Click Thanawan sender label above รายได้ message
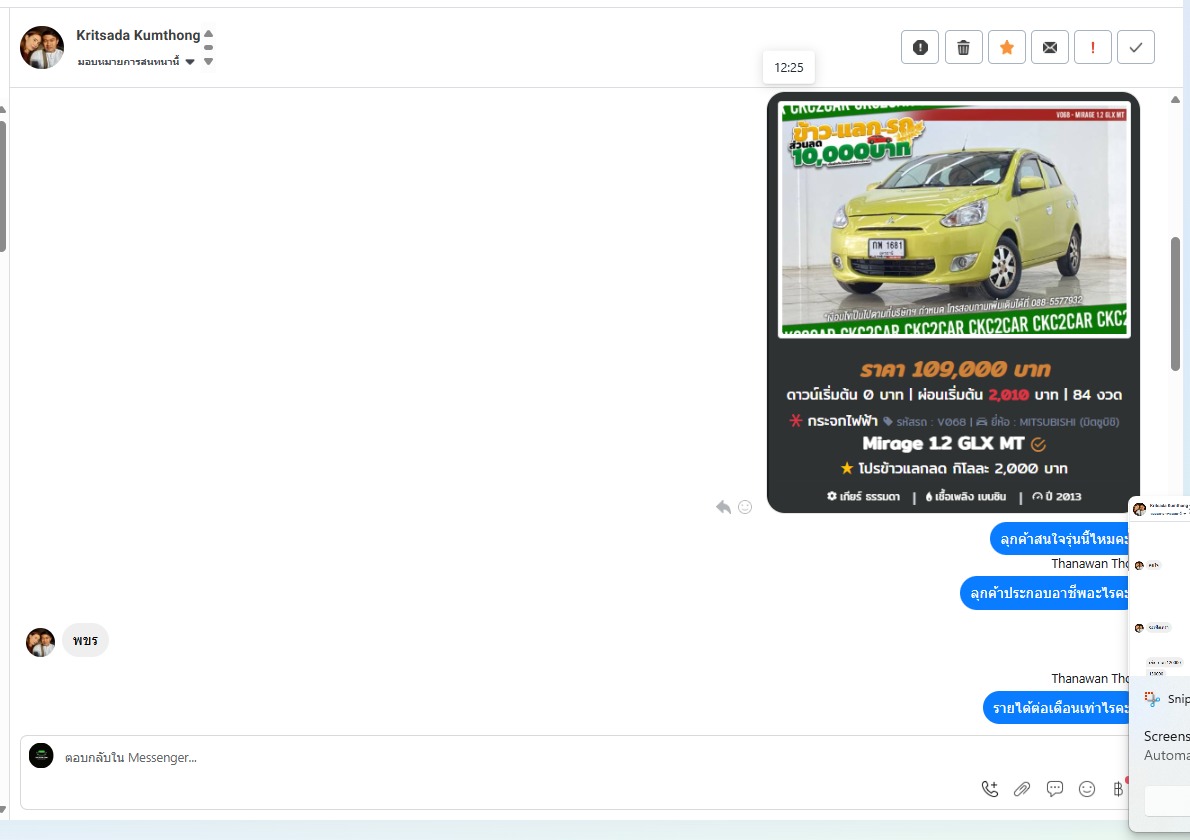This screenshot has width=1190, height=840. pyautogui.click(x=1090, y=678)
